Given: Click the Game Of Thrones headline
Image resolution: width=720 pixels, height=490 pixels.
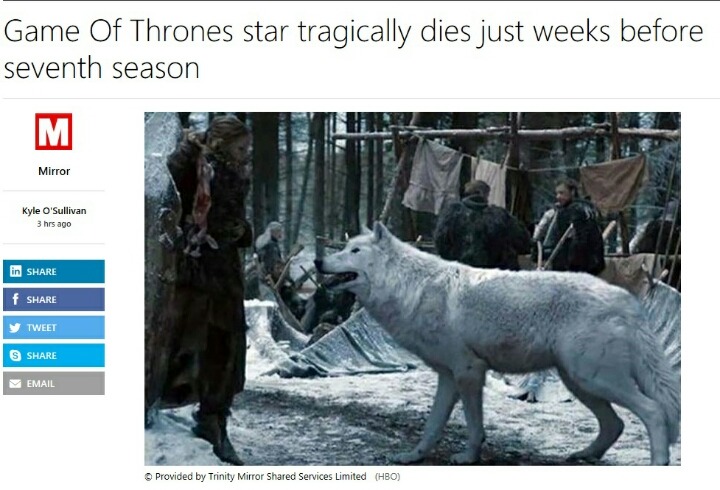Looking at the screenshot, I should [x=353, y=49].
